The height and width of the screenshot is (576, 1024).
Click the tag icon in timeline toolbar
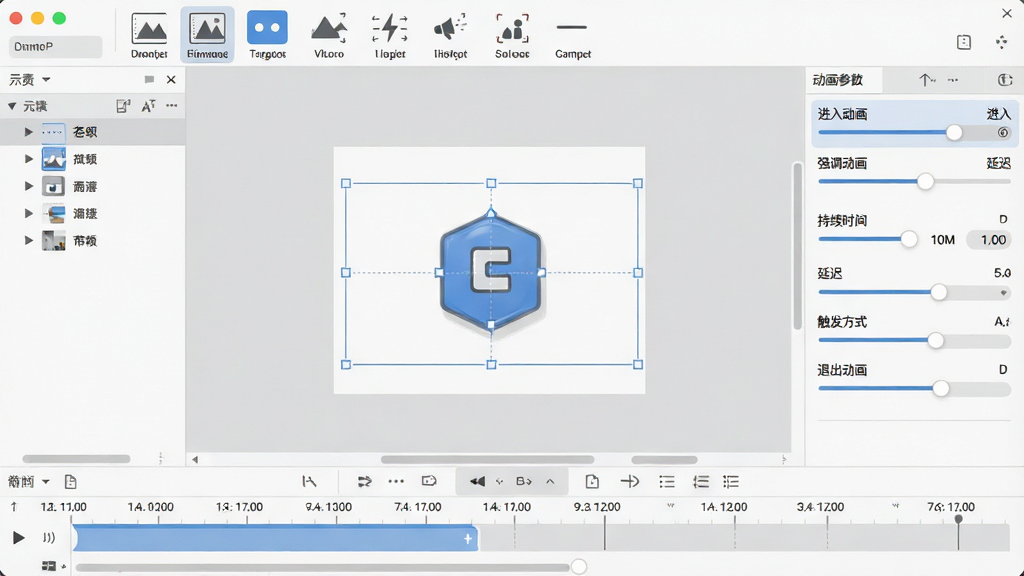pyautogui.click(x=429, y=481)
